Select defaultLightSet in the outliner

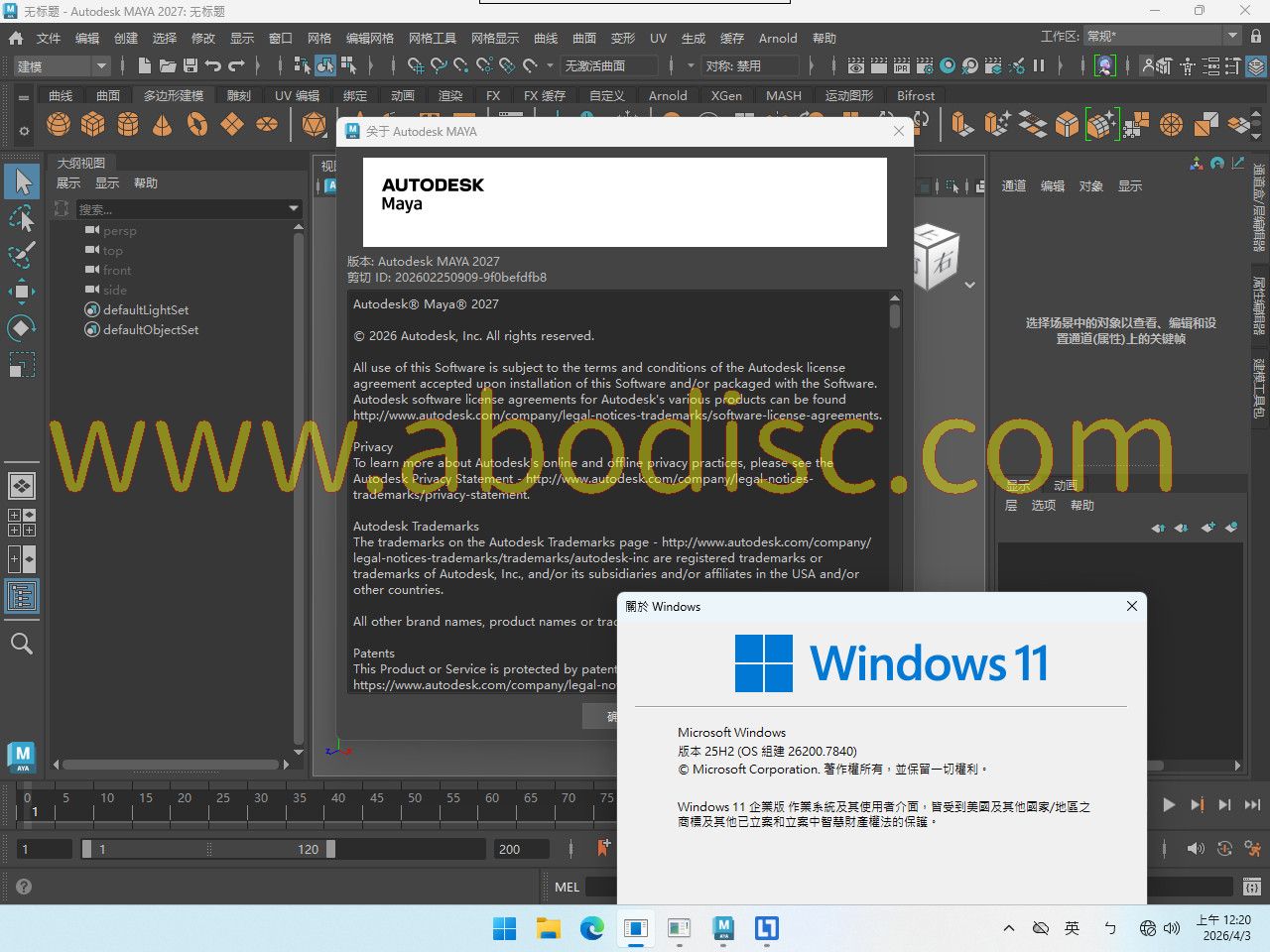point(145,310)
